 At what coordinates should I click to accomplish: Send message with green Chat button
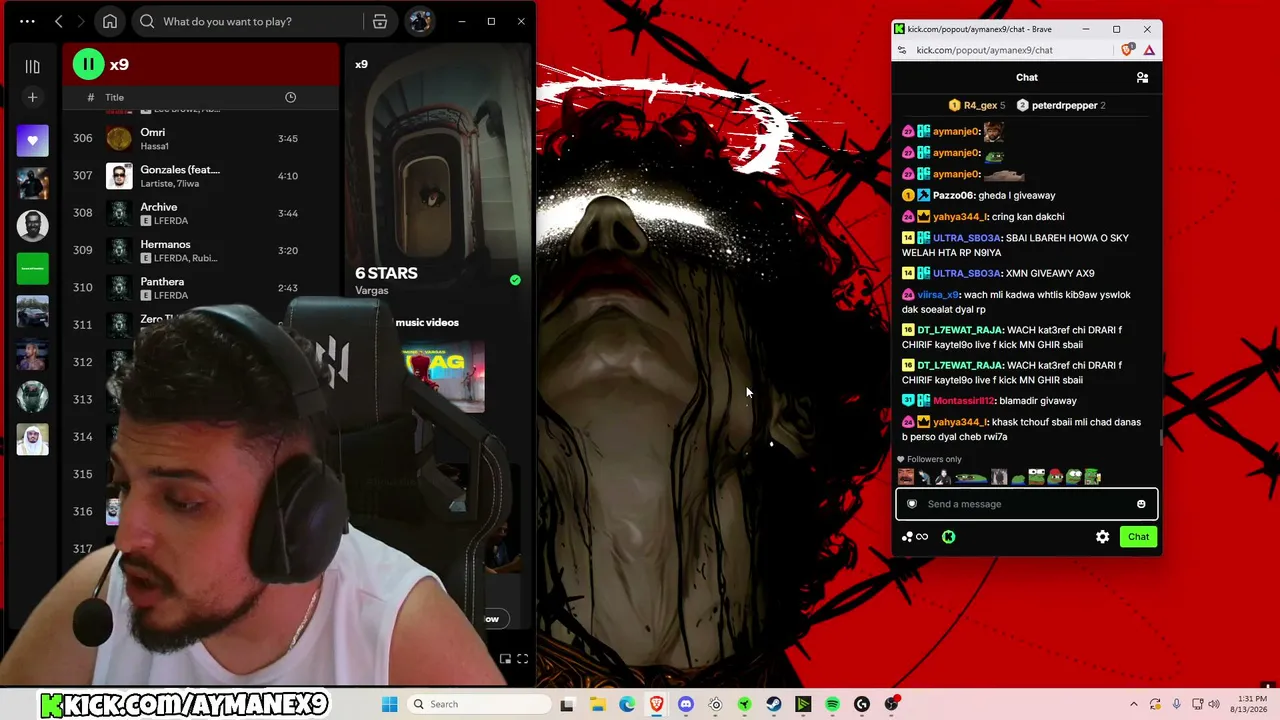coord(1139,537)
